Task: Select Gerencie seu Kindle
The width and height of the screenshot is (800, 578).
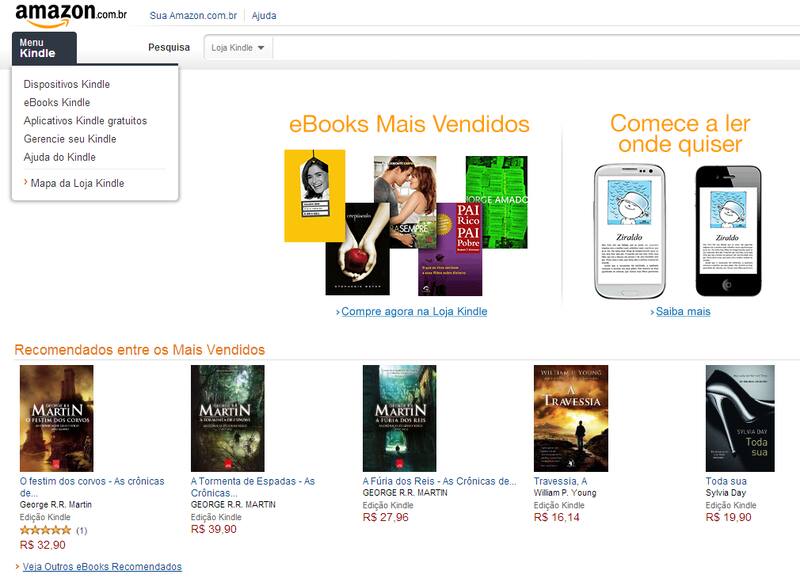Action: pyautogui.click(x=70, y=139)
